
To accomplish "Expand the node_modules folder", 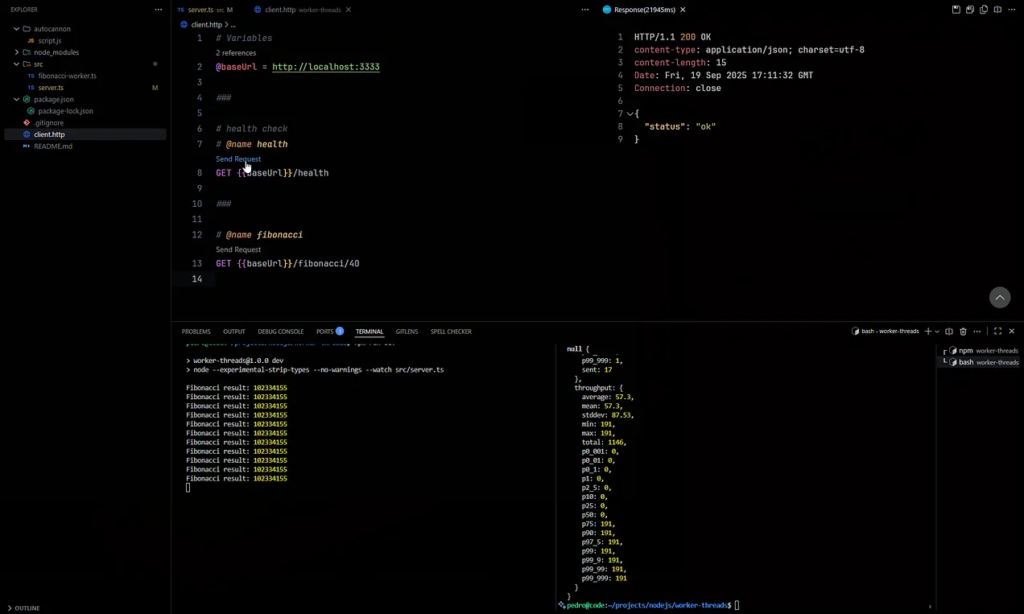I will click(x=17, y=52).
